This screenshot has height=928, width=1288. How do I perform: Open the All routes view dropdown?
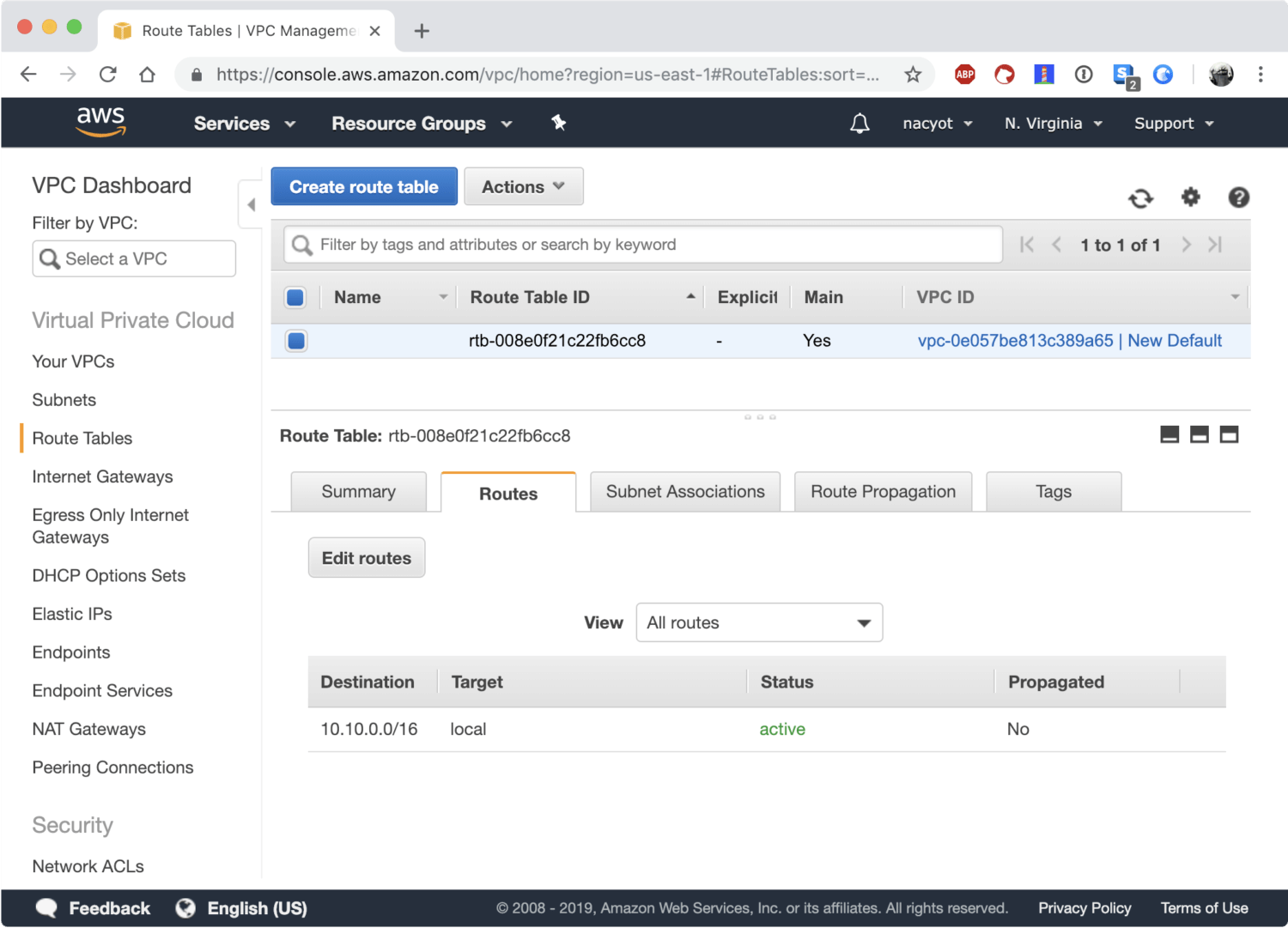coord(759,622)
